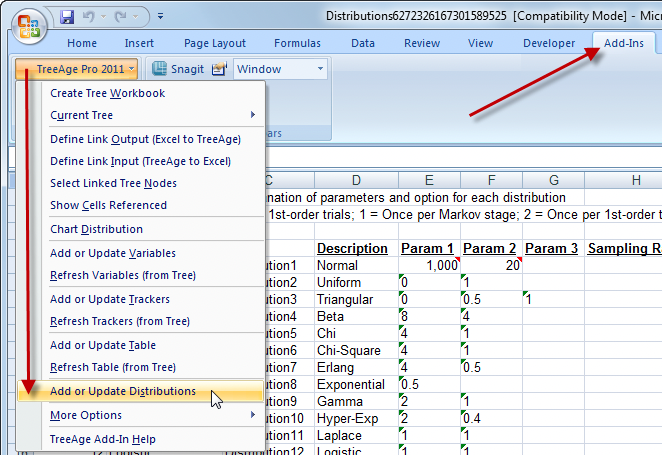Screen dimensions: 663x455
Task: Select Define Link Output (Excel to TreeAge)
Action: point(140,139)
